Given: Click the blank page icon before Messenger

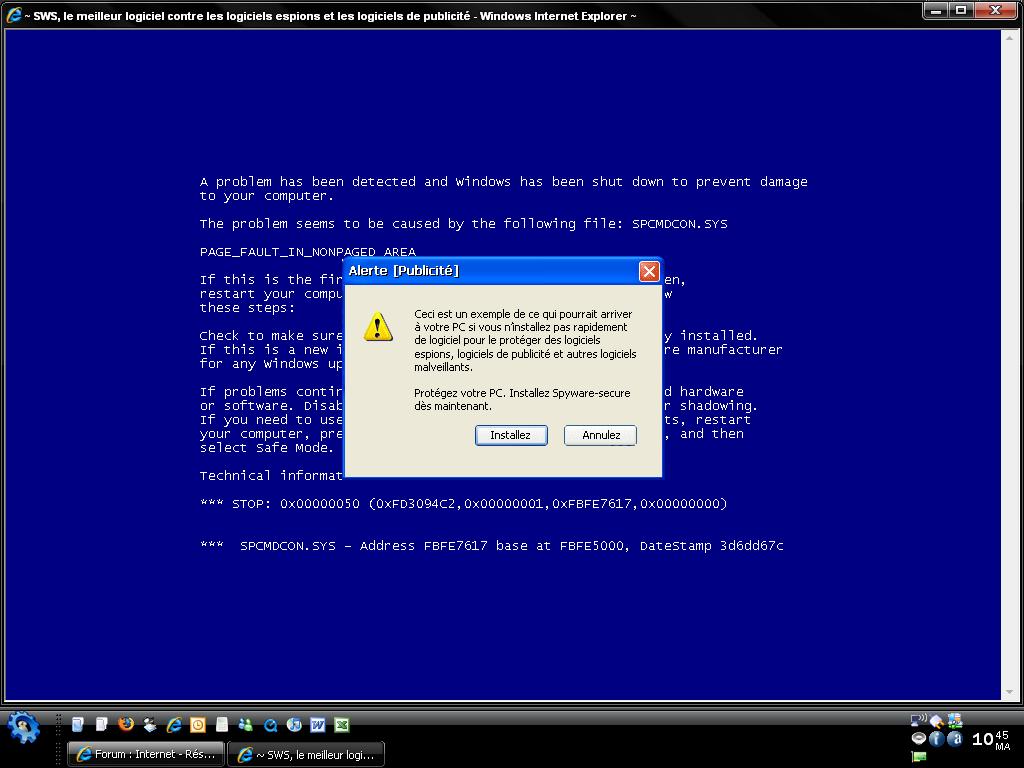Looking at the screenshot, I should (222, 725).
